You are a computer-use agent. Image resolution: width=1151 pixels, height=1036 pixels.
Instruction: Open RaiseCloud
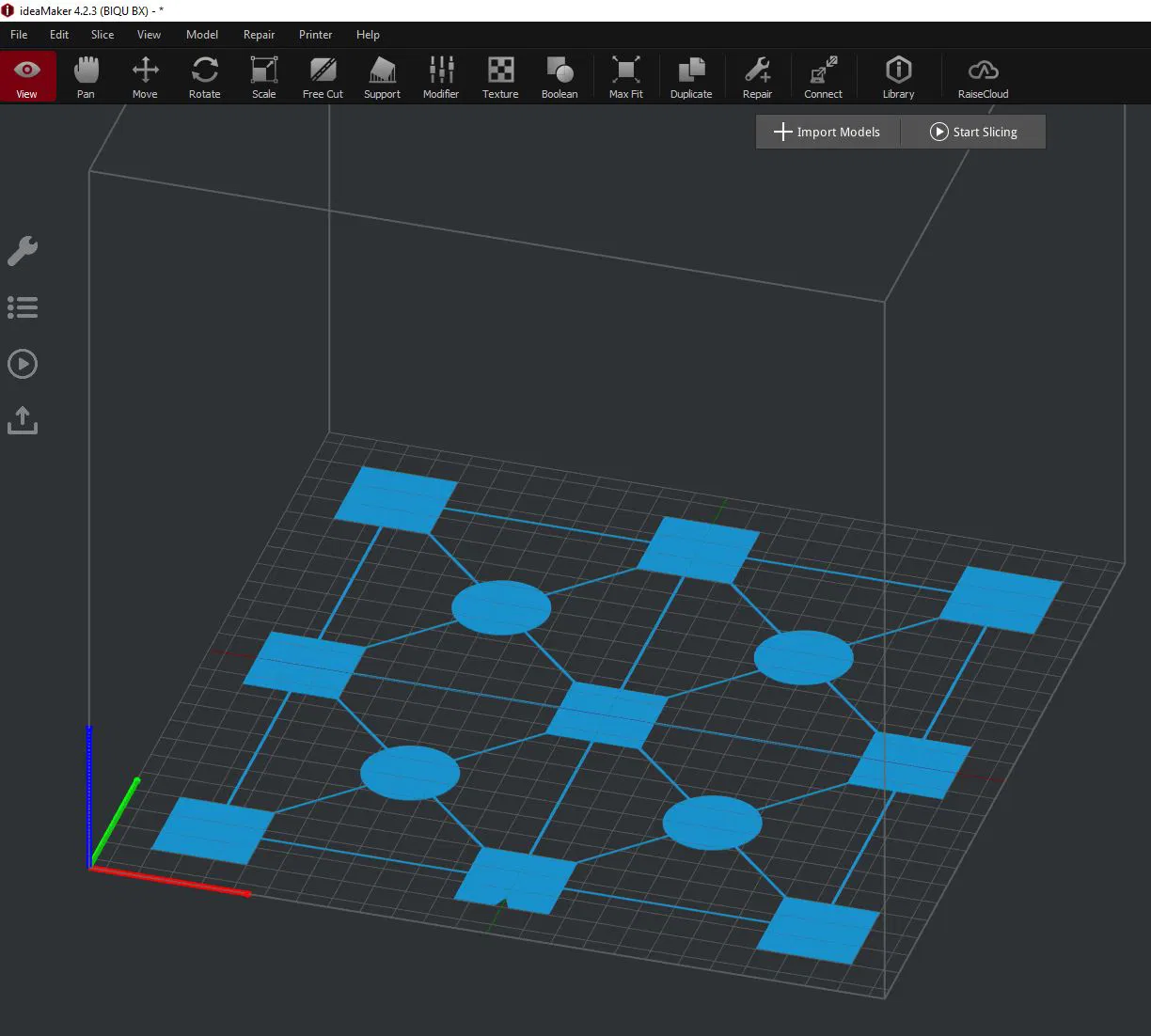(x=984, y=76)
